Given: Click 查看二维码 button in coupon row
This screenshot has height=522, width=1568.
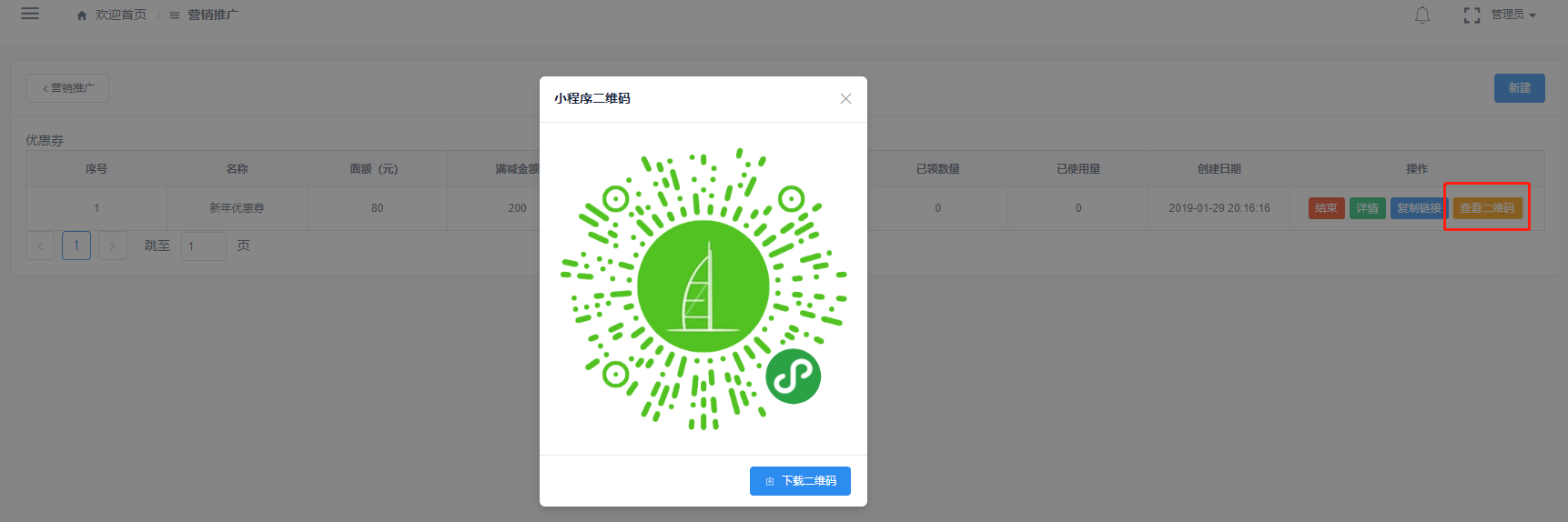Looking at the screenshot, I should tap(1487, 208).
